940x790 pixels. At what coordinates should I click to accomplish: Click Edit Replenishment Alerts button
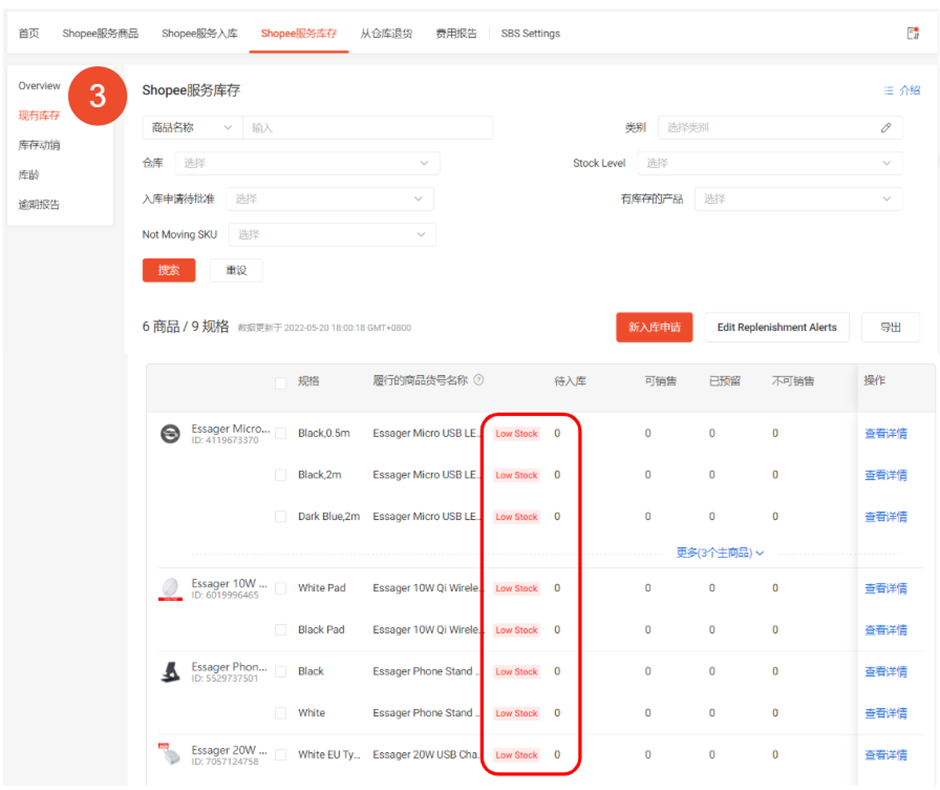[776, 327]
